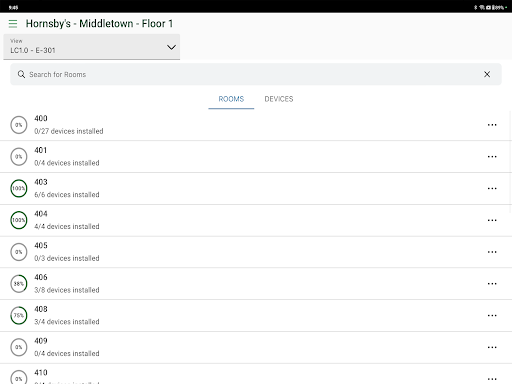
Task: Expand the View dropdown LC1.0 - E-301
Action: click(92, 47)
